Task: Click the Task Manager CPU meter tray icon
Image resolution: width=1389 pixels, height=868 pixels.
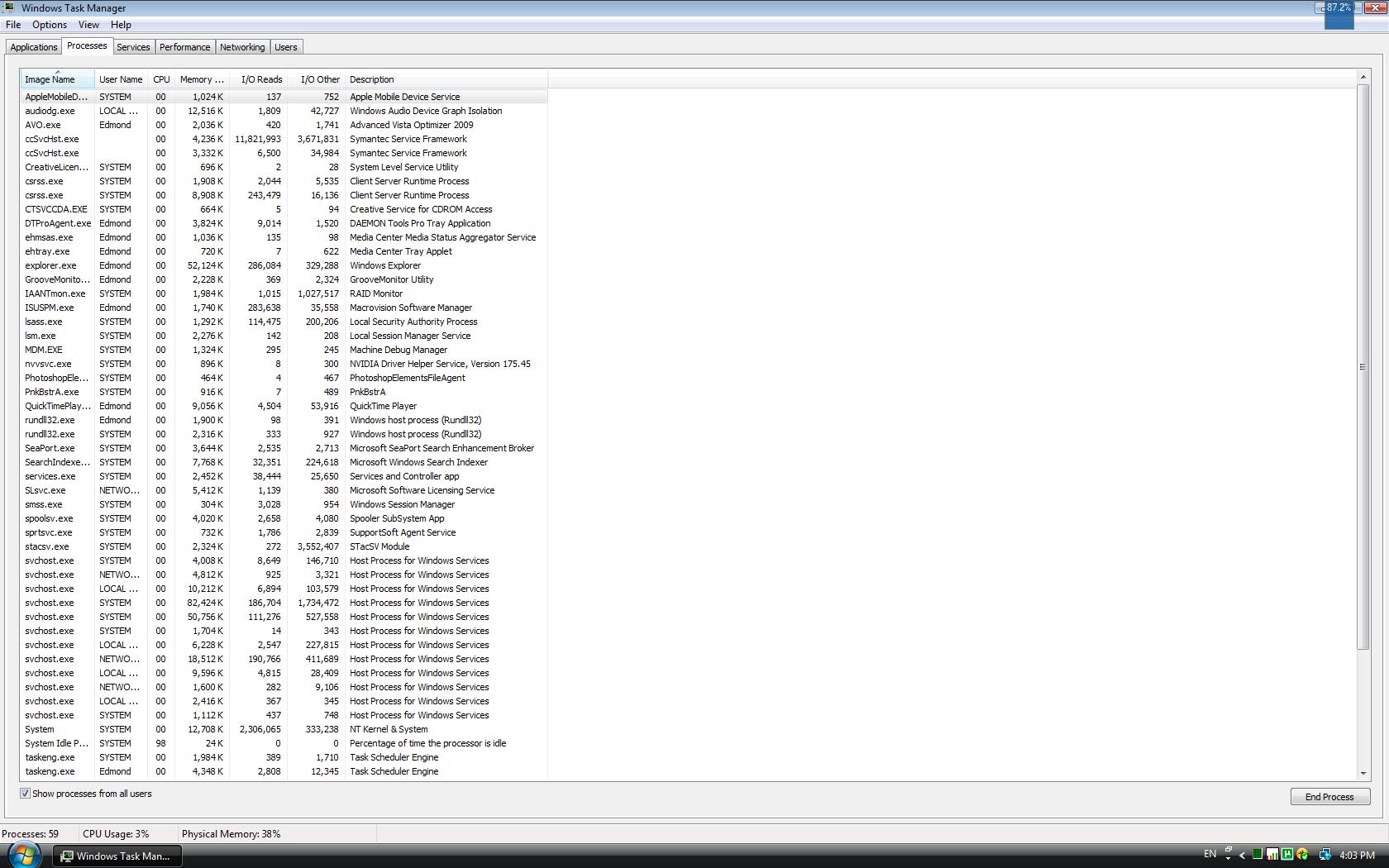Action: click(1258, 855)
